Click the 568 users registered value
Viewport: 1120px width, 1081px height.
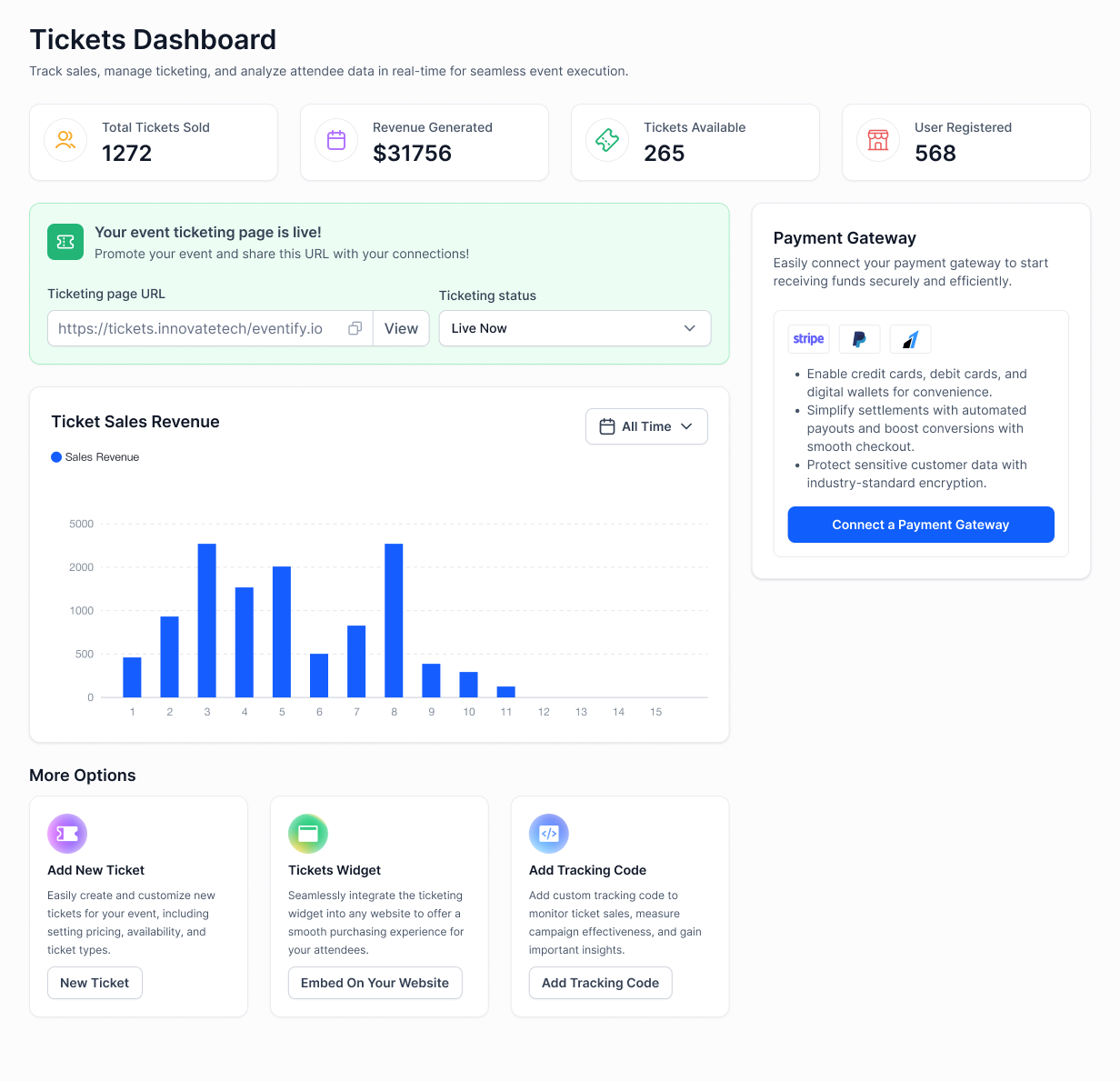935,154
